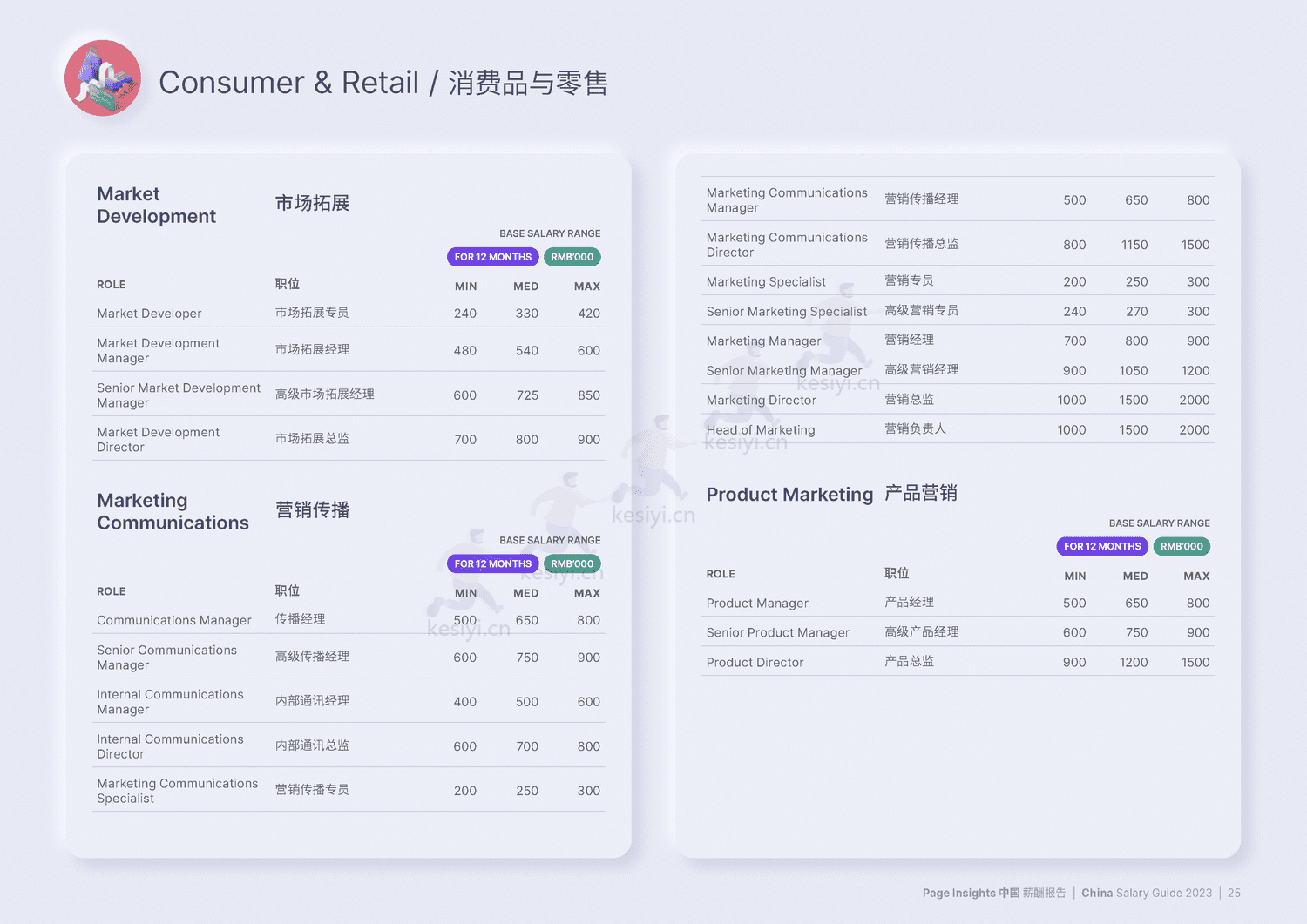Viewport: 1307px width, 924px height.
Task: Click the 'China Salary Guide 2023' footer text
Action: (1147, 893)
